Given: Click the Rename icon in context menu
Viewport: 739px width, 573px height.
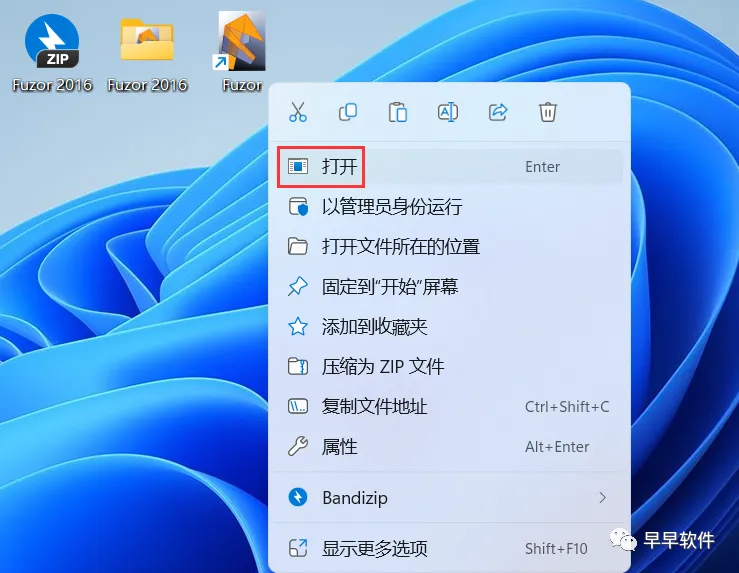Looking at the screenshot, I should (448, 112).
